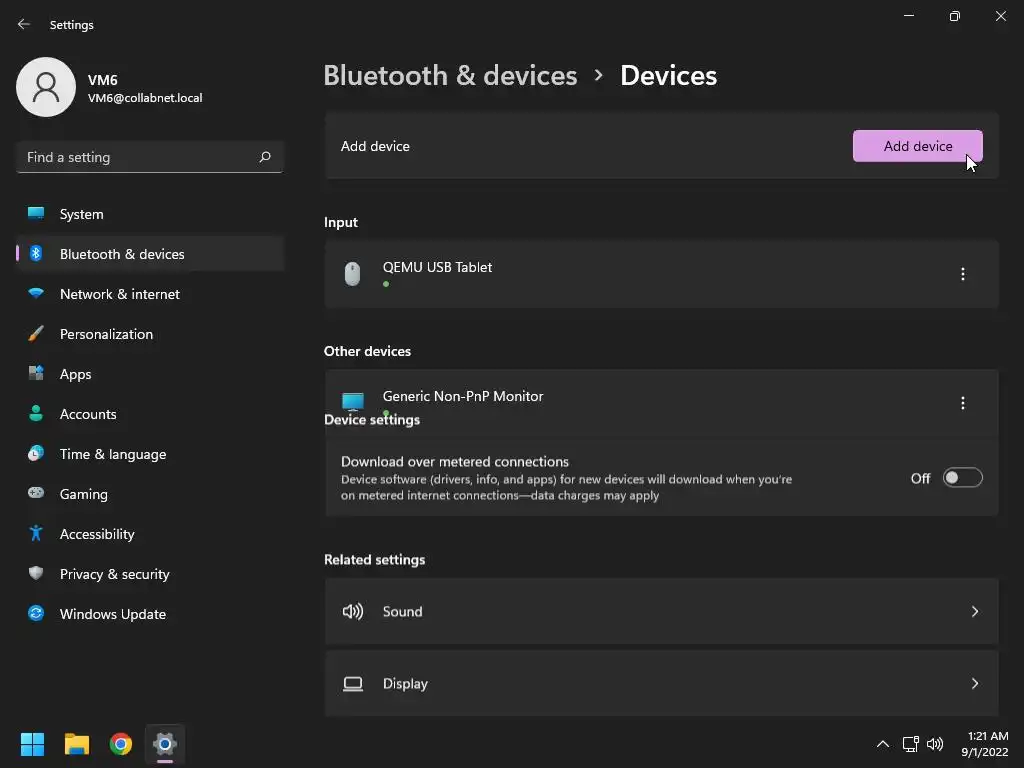Click the Find a setting search box
Screen dimensions: 1024x768
coord(138,157)
